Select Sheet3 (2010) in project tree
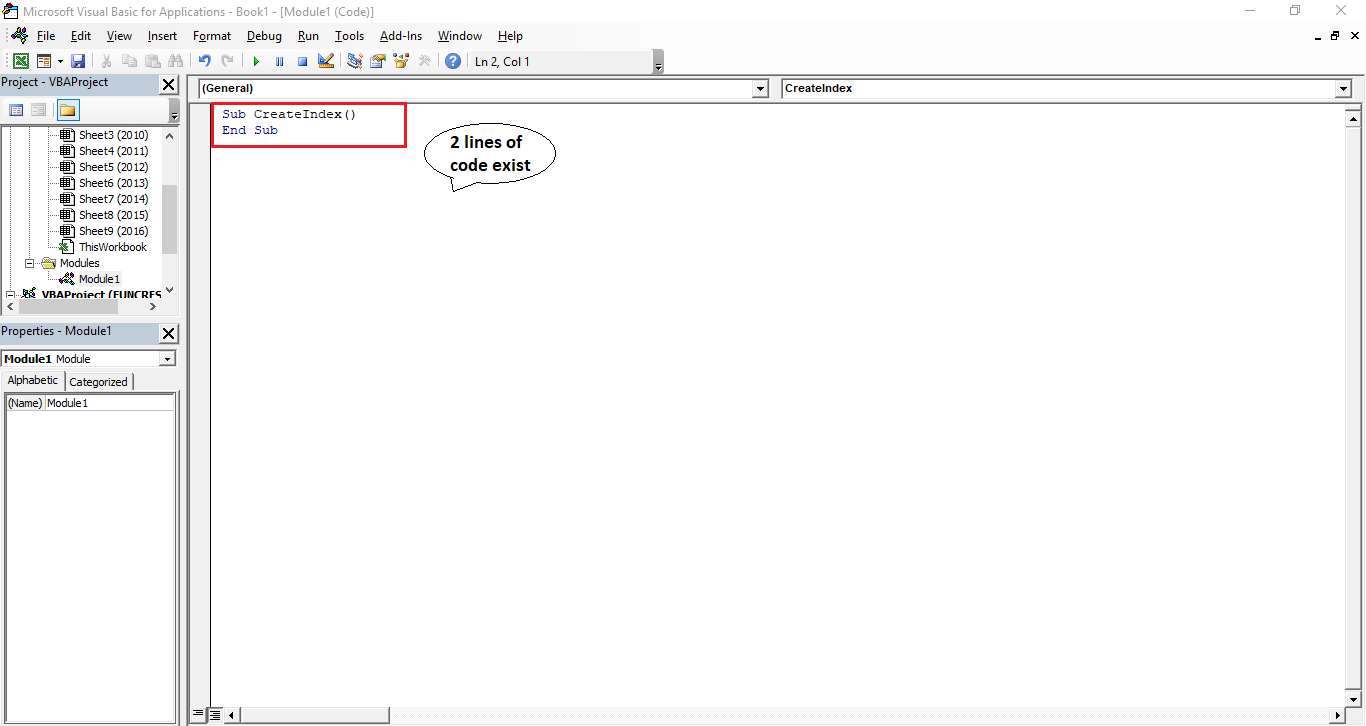This screenshot has width=1366, height=726. pos(113,135)
